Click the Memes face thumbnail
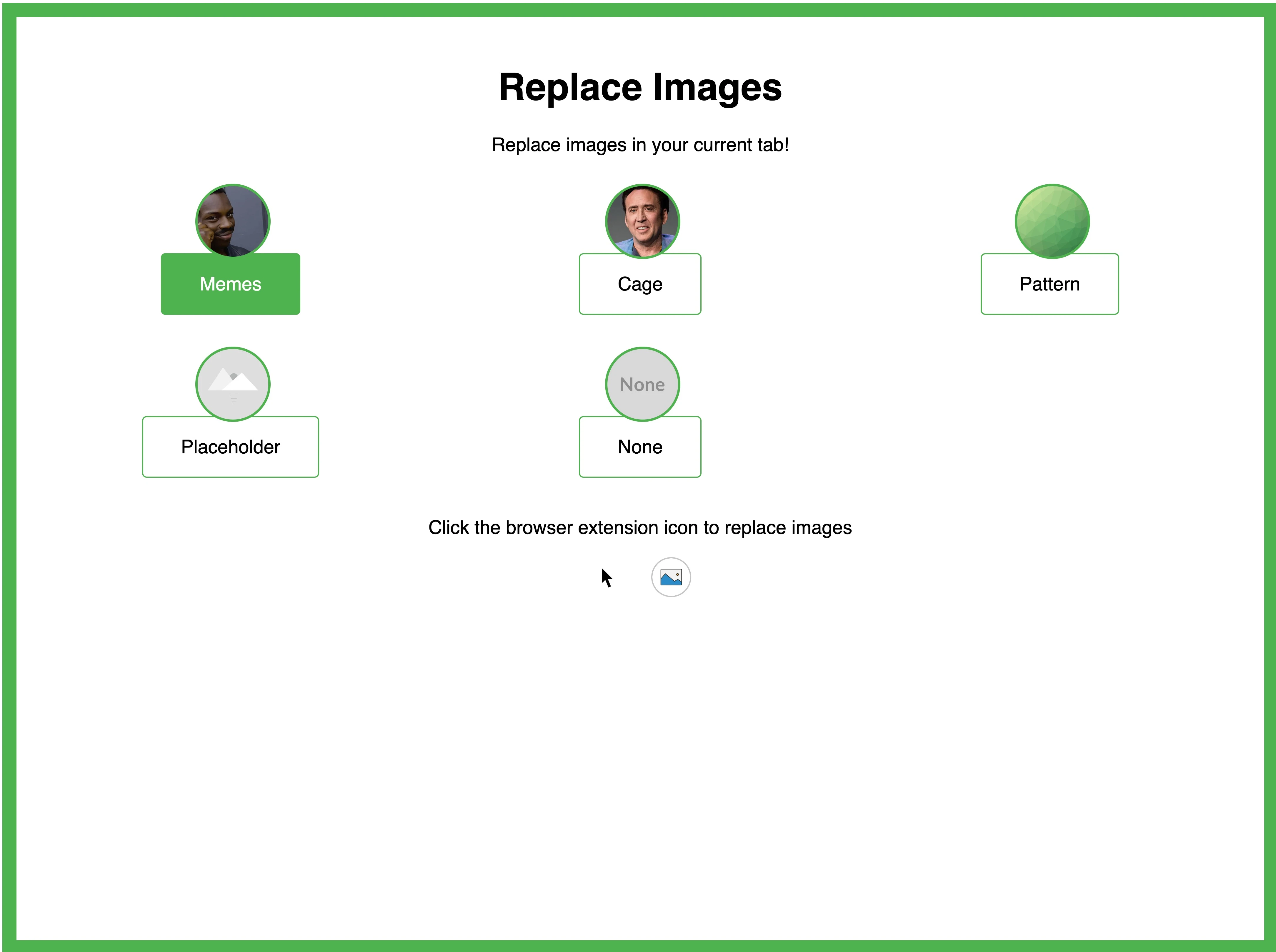This screenshot has width=1276, height=952. (x=232, y=221)
